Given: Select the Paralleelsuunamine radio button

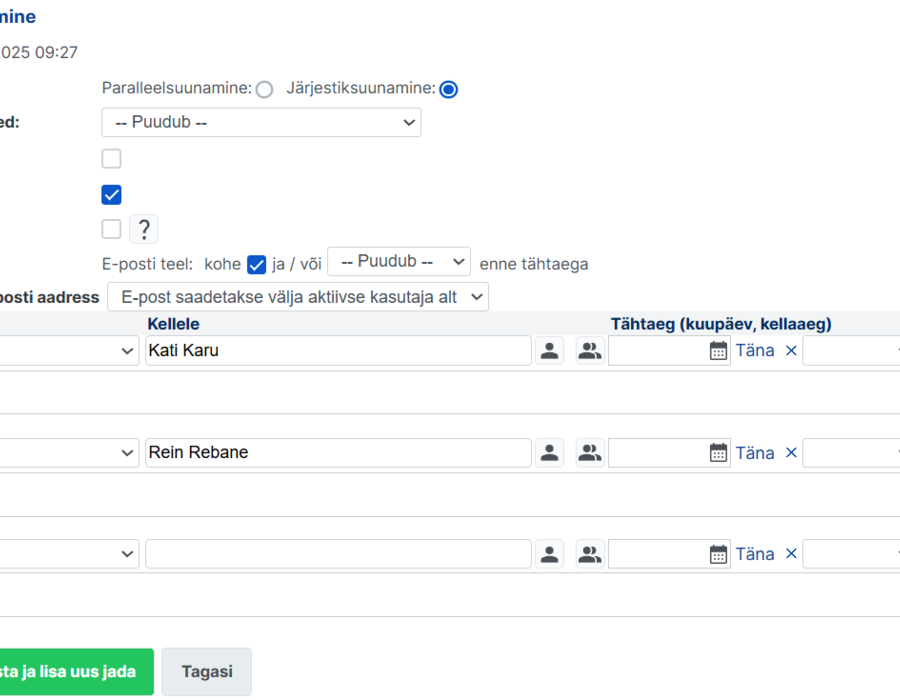Looking at the screenshot, I should coord(265,90).
